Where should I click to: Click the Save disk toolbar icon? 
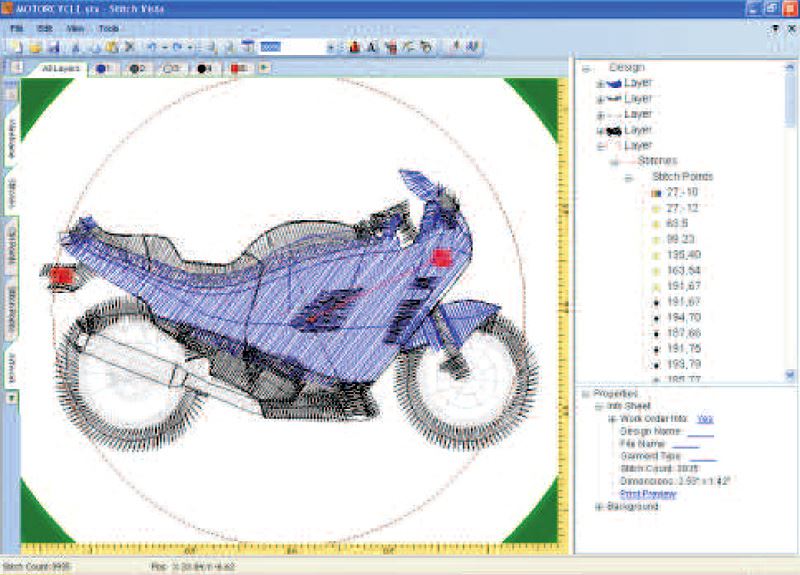[52, 47]
